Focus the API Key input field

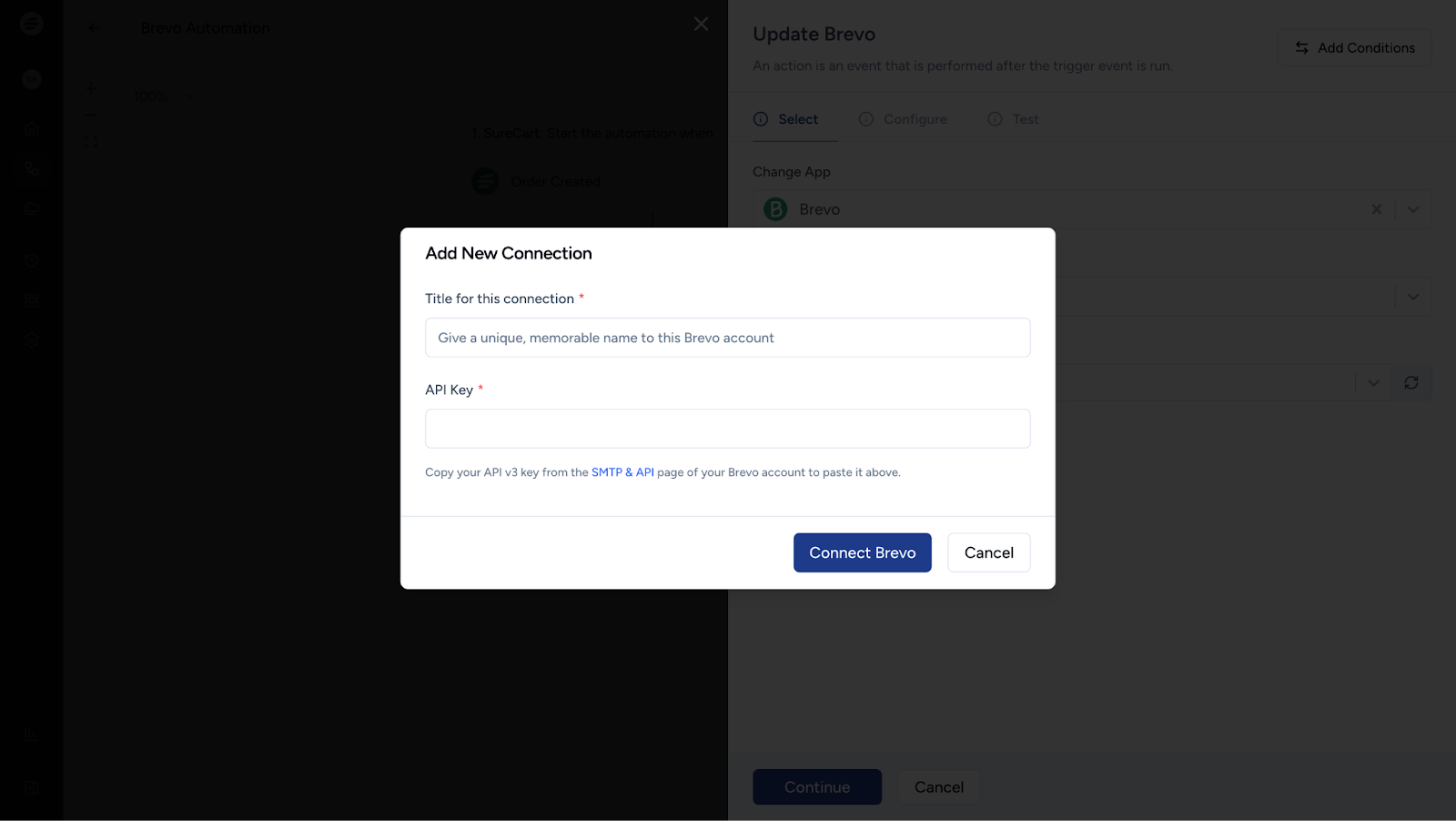pos(727,429)
